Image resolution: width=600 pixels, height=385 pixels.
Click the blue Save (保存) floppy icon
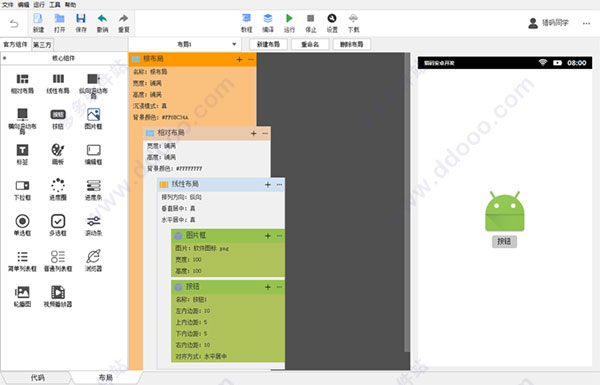pos(81,19)
